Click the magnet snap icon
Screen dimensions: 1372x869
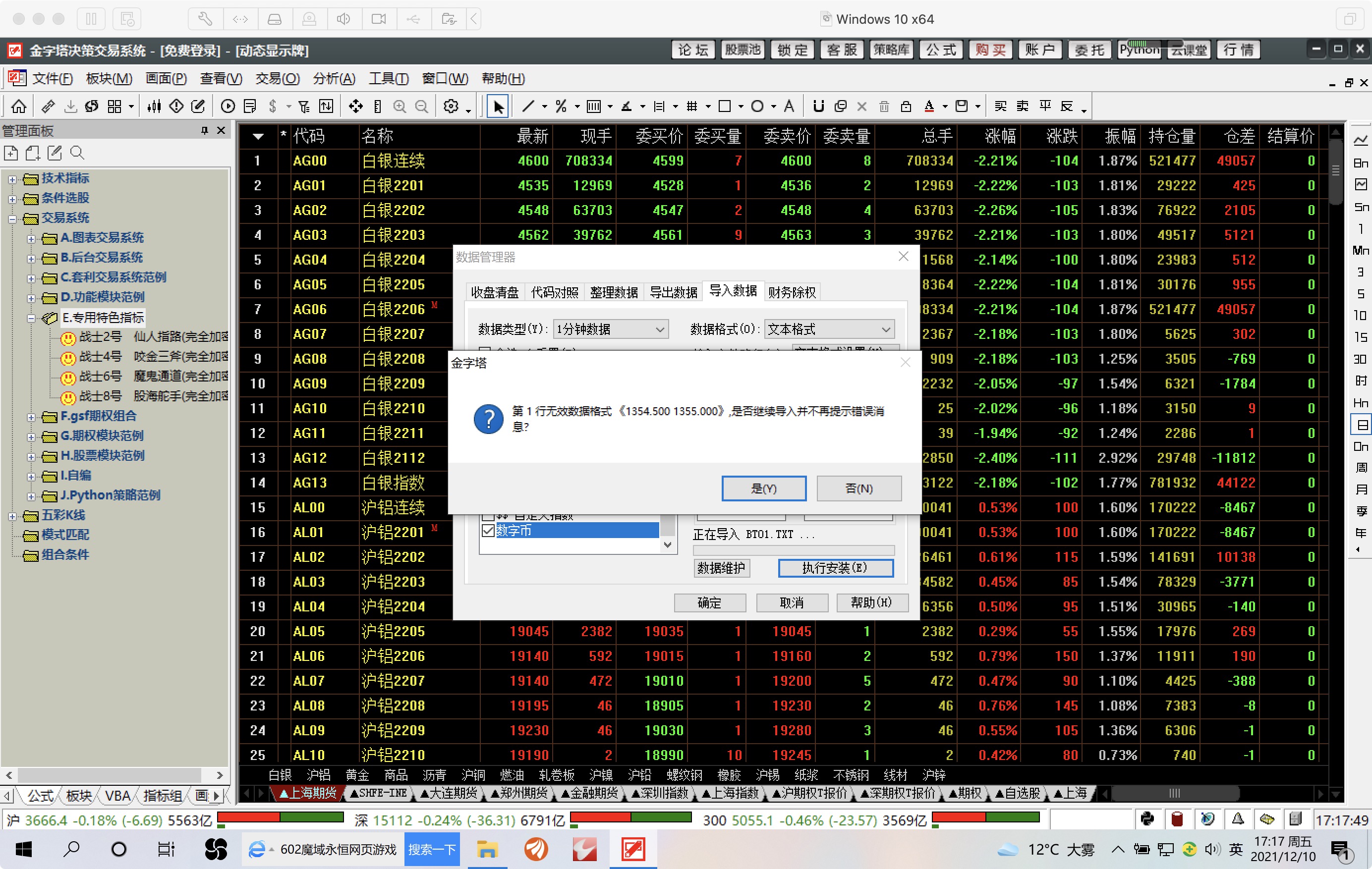click(819, 107)
